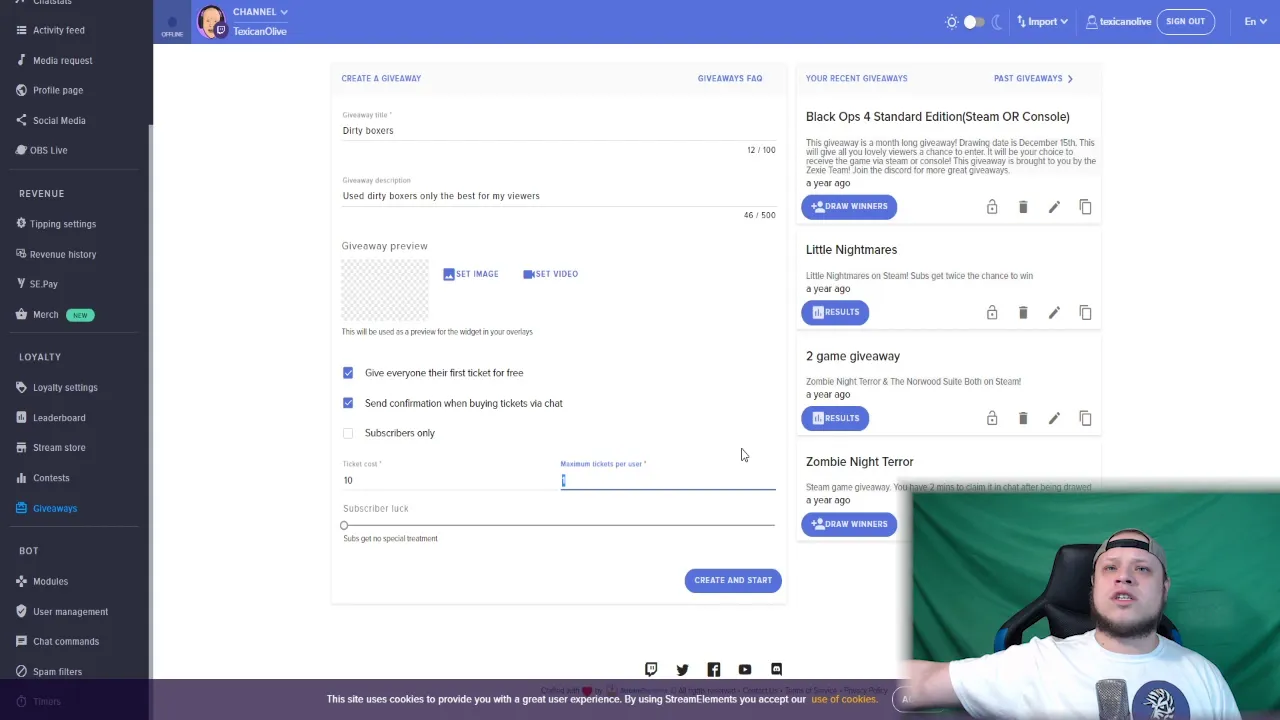Duplicate the Black Ops 4 giveaway
Screen dimensions: 1280x720
pyautogui.click(x=1085, y=207)
